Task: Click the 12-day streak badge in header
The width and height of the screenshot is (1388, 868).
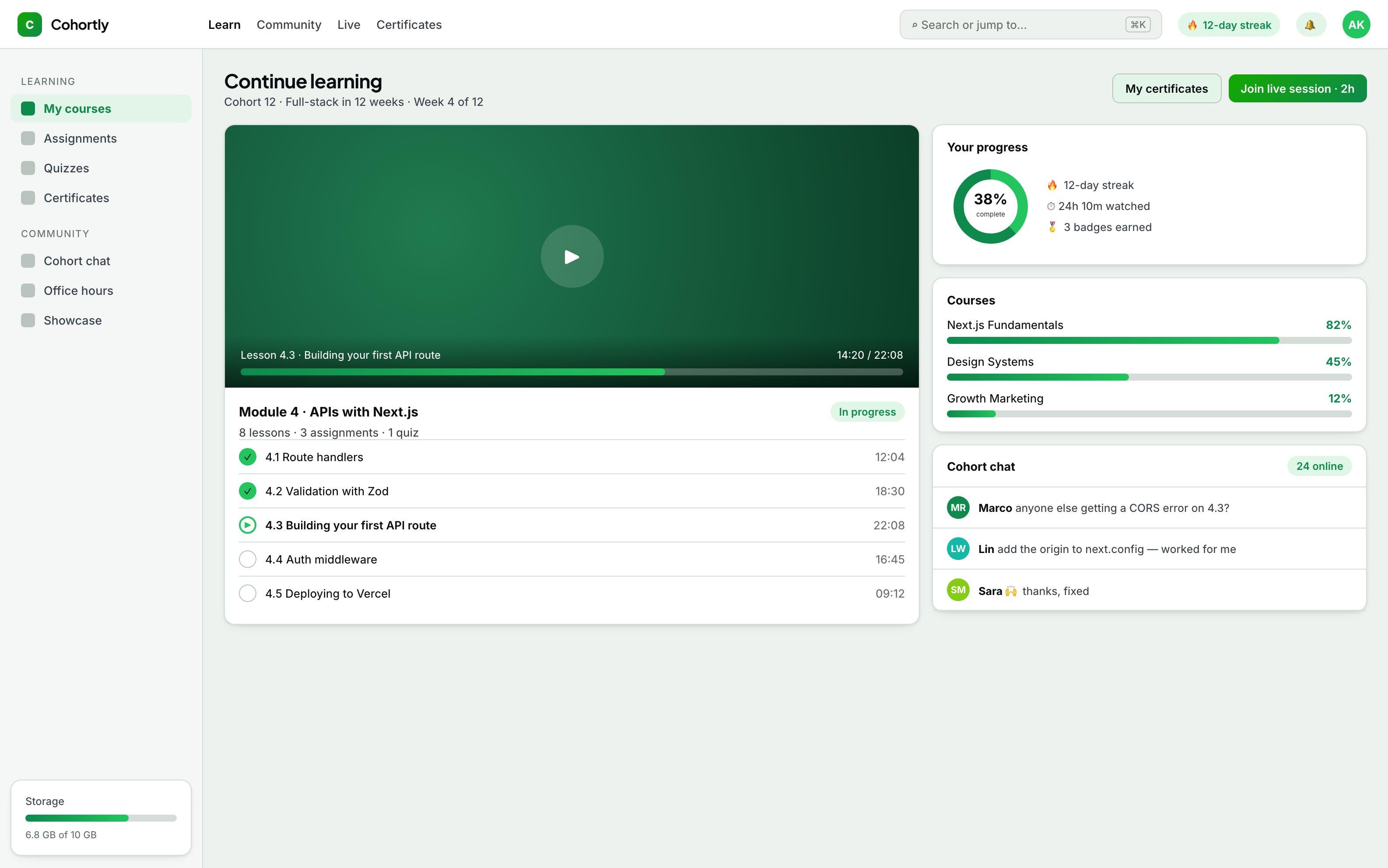Action: [1229, 24]
